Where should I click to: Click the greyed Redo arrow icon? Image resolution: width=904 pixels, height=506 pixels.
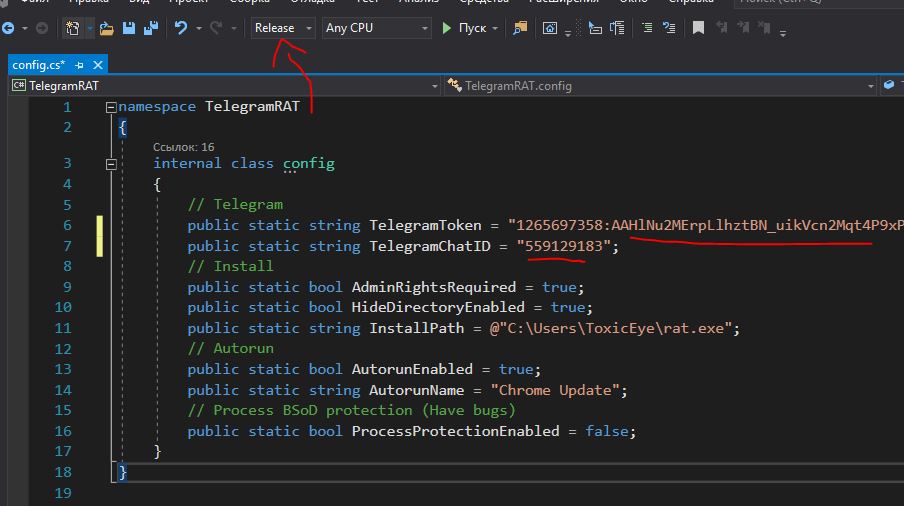coord(216,28)
